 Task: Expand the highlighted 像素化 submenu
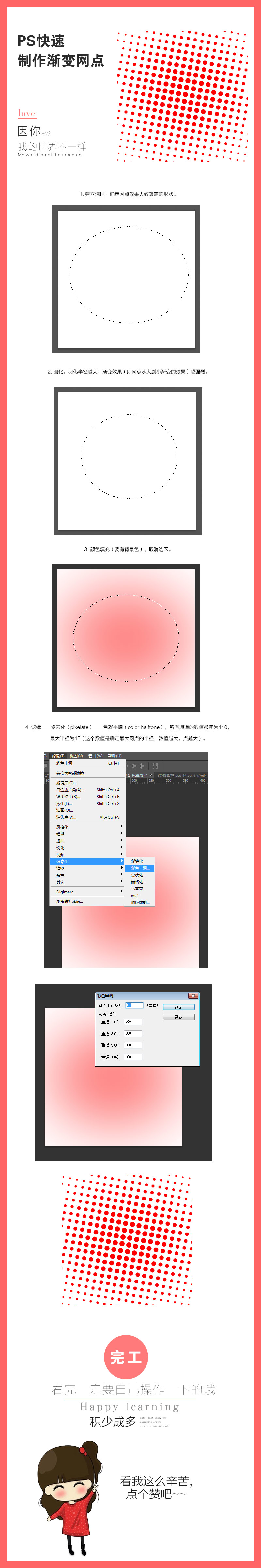click(87, 861)
